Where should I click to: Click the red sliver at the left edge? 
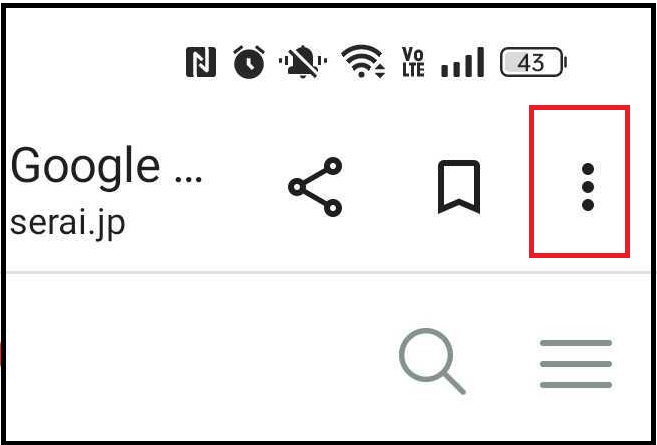1,354
